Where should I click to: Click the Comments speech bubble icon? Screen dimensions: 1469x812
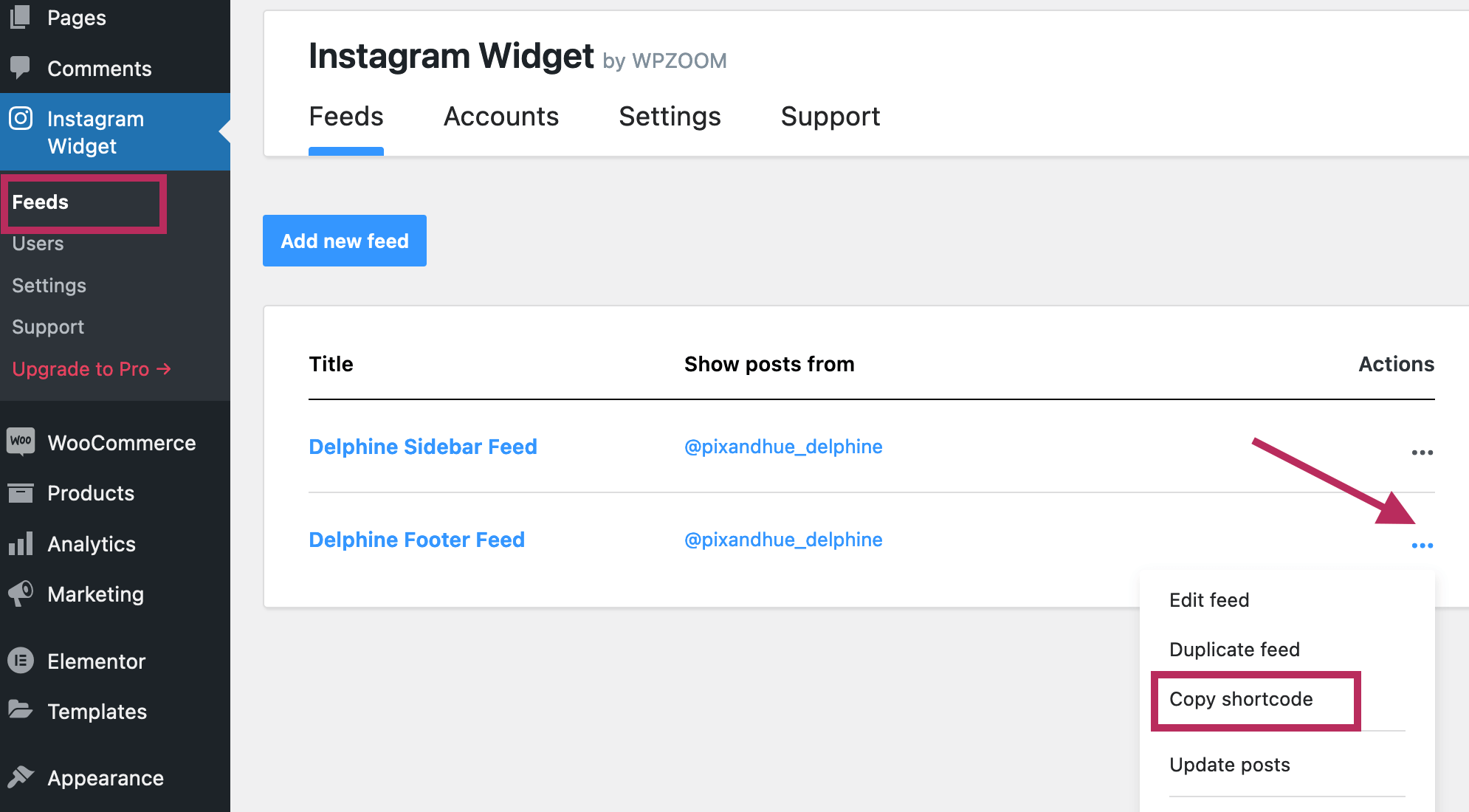pyautogui.click(x=21, y=68)
